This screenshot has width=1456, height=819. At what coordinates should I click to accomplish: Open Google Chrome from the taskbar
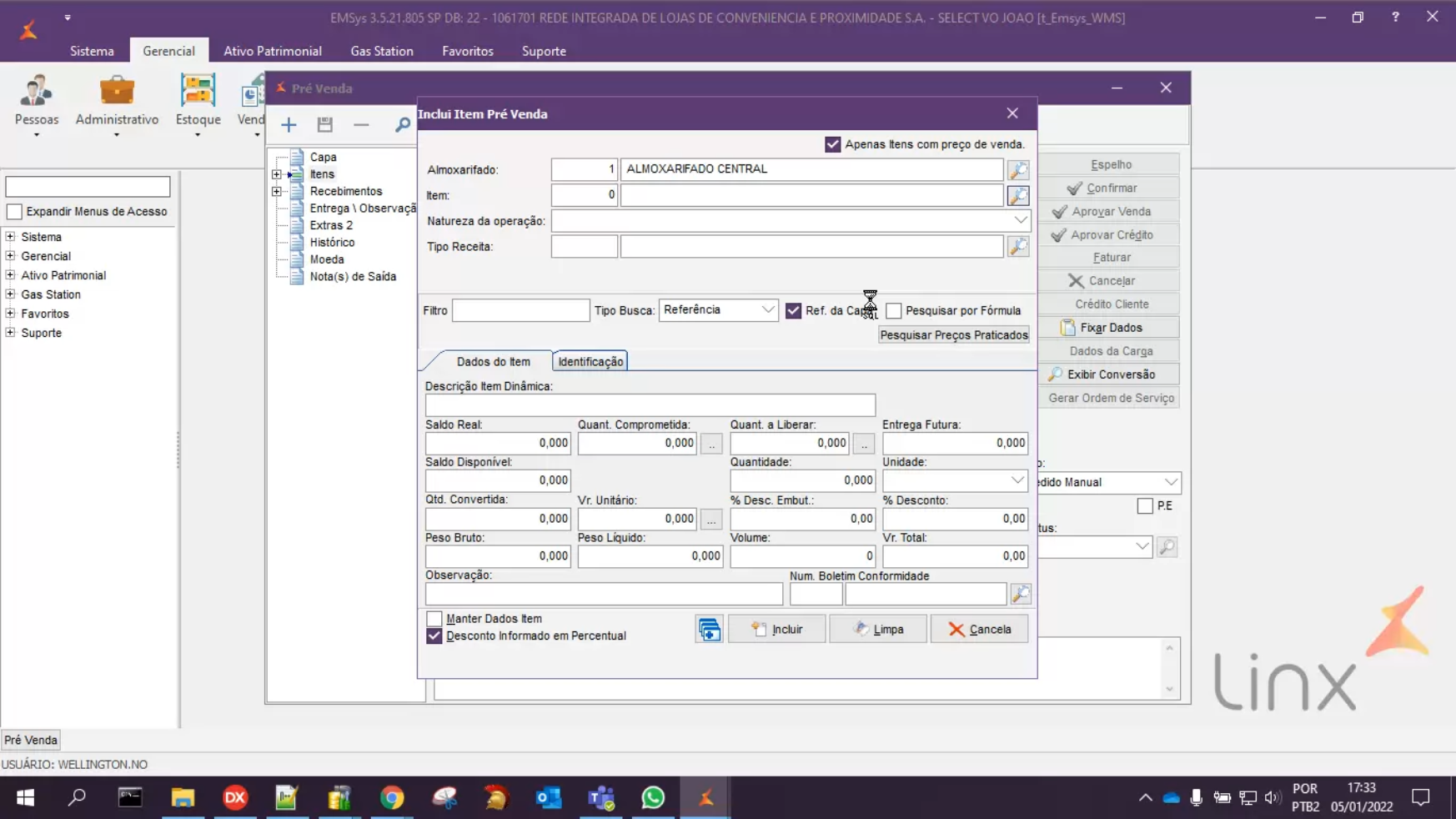[392, 797]
